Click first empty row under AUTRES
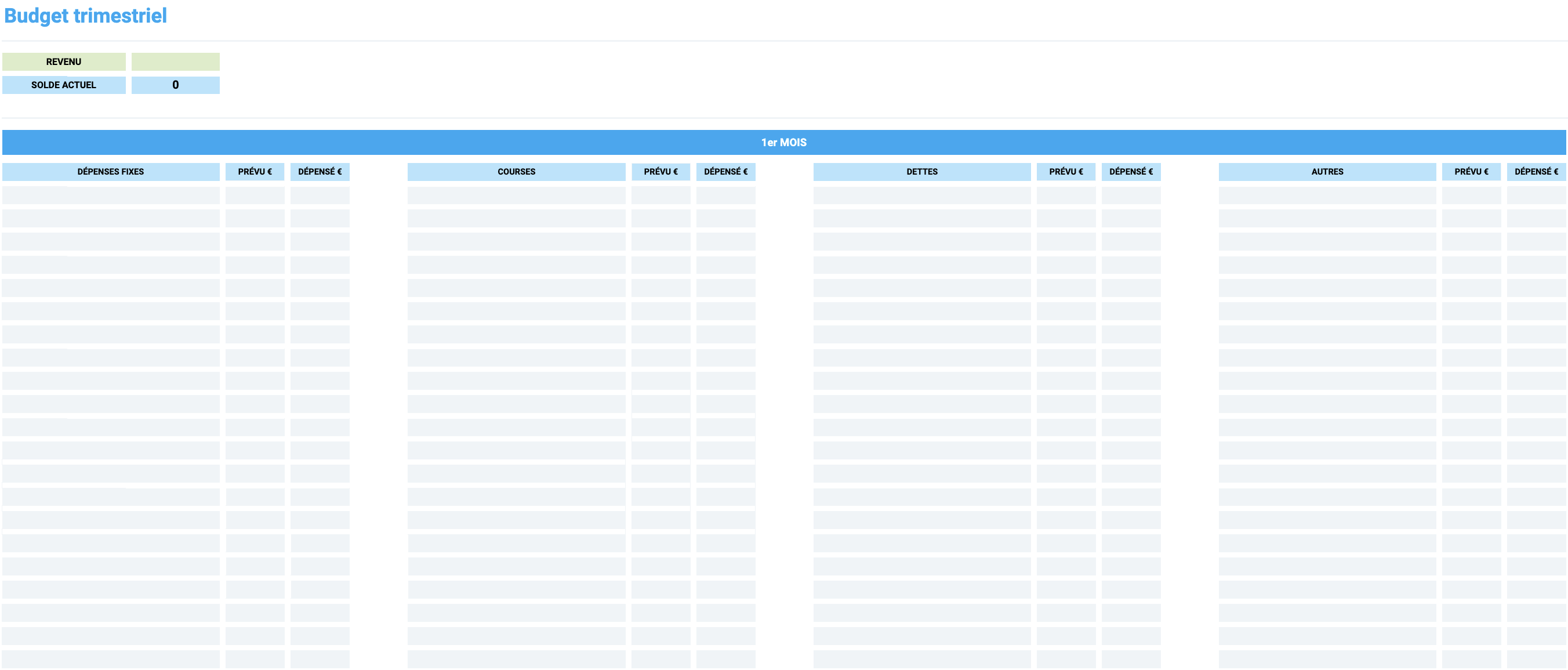 (x=1327, y=195)
